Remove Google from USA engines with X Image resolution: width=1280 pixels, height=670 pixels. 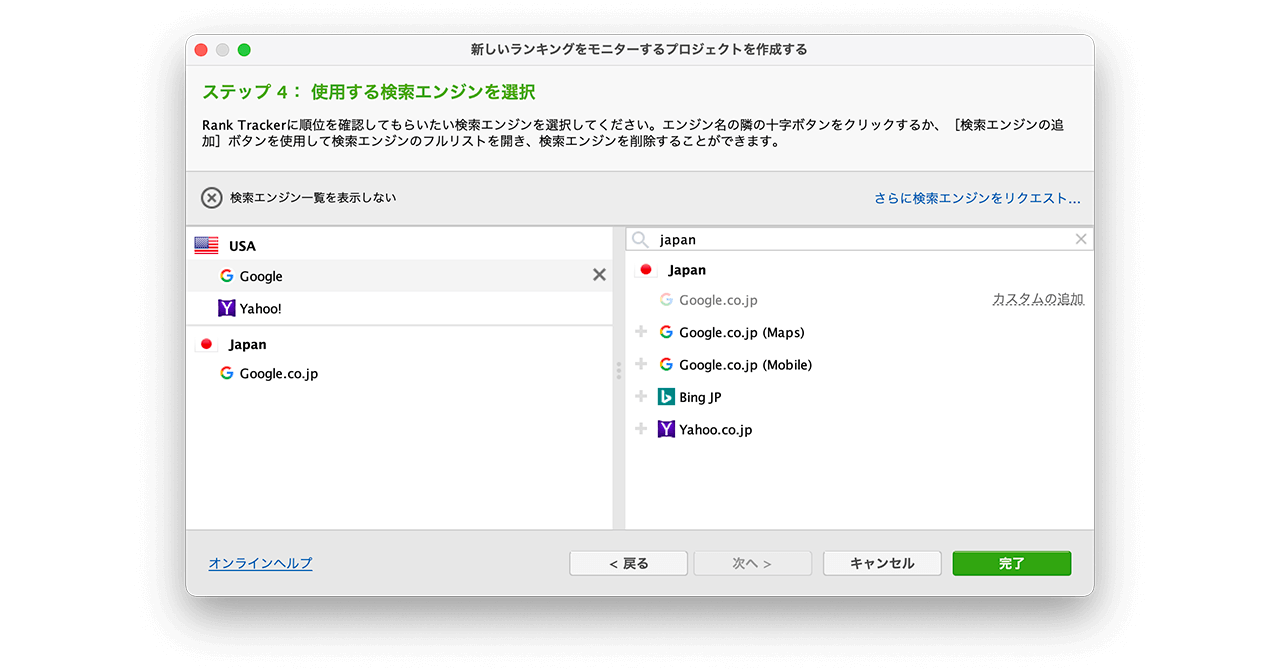pyautogui.click(x=599, y=275)
